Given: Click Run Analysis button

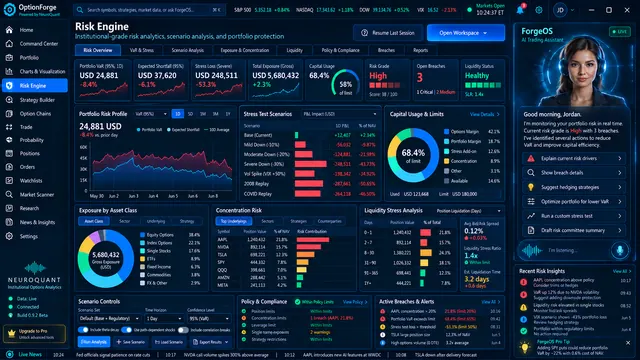Looking at the screenshot, I should (x=94, y=342).
